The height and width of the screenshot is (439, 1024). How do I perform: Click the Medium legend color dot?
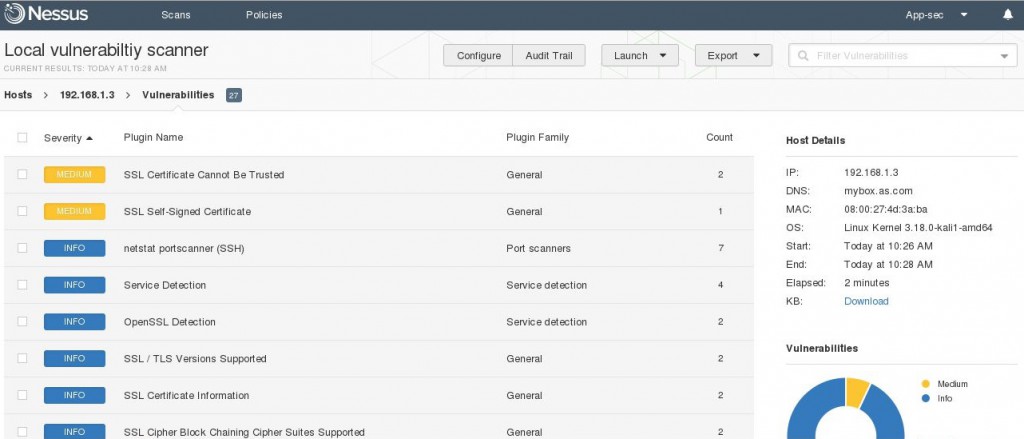point(925,384)
